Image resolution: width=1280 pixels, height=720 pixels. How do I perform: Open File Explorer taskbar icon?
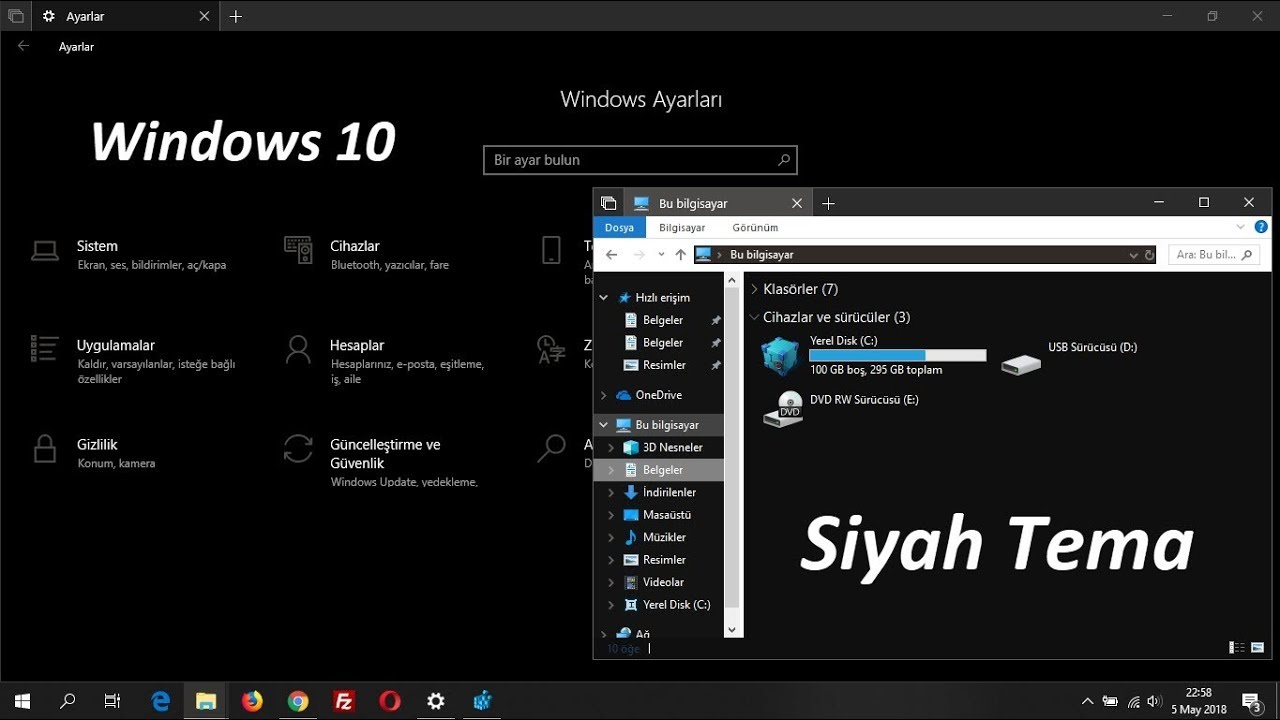point(206,701)
